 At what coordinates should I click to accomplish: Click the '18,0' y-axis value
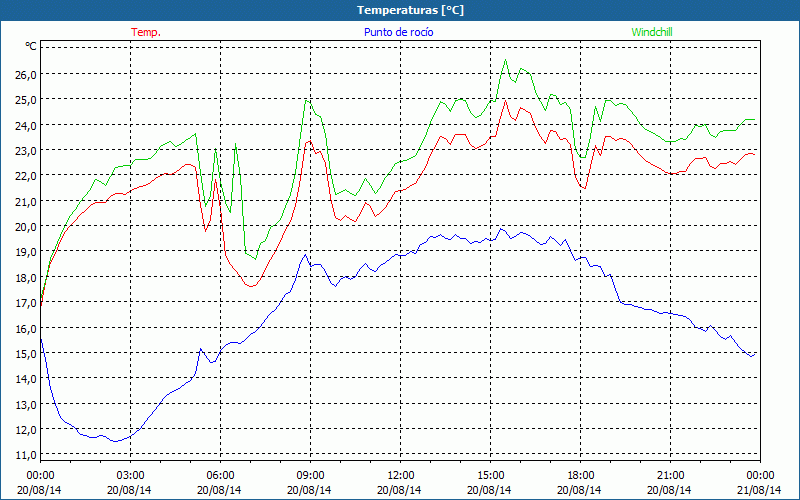click(26, 278)
